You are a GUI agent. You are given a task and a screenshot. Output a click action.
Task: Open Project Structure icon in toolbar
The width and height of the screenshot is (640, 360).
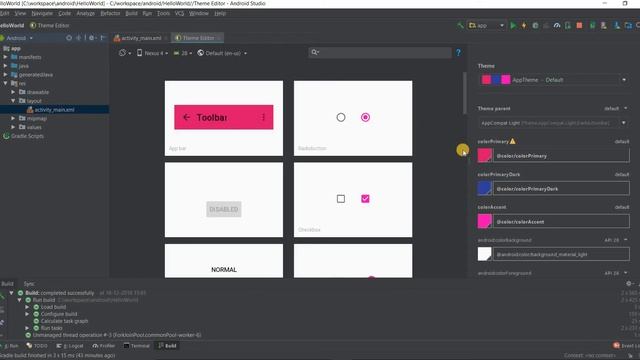pos(628,25)
